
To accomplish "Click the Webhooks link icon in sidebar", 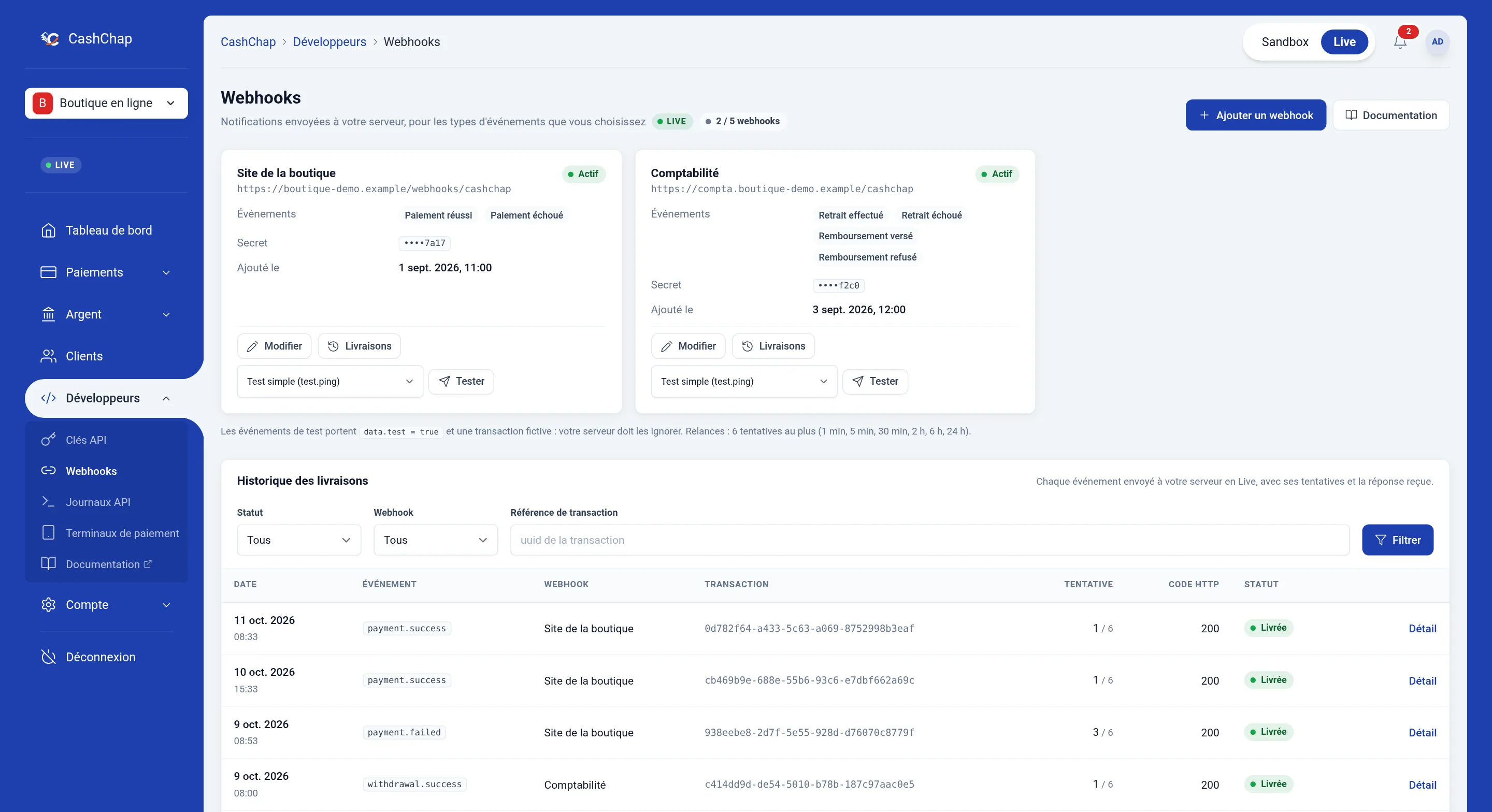I will tap(49, 470).
